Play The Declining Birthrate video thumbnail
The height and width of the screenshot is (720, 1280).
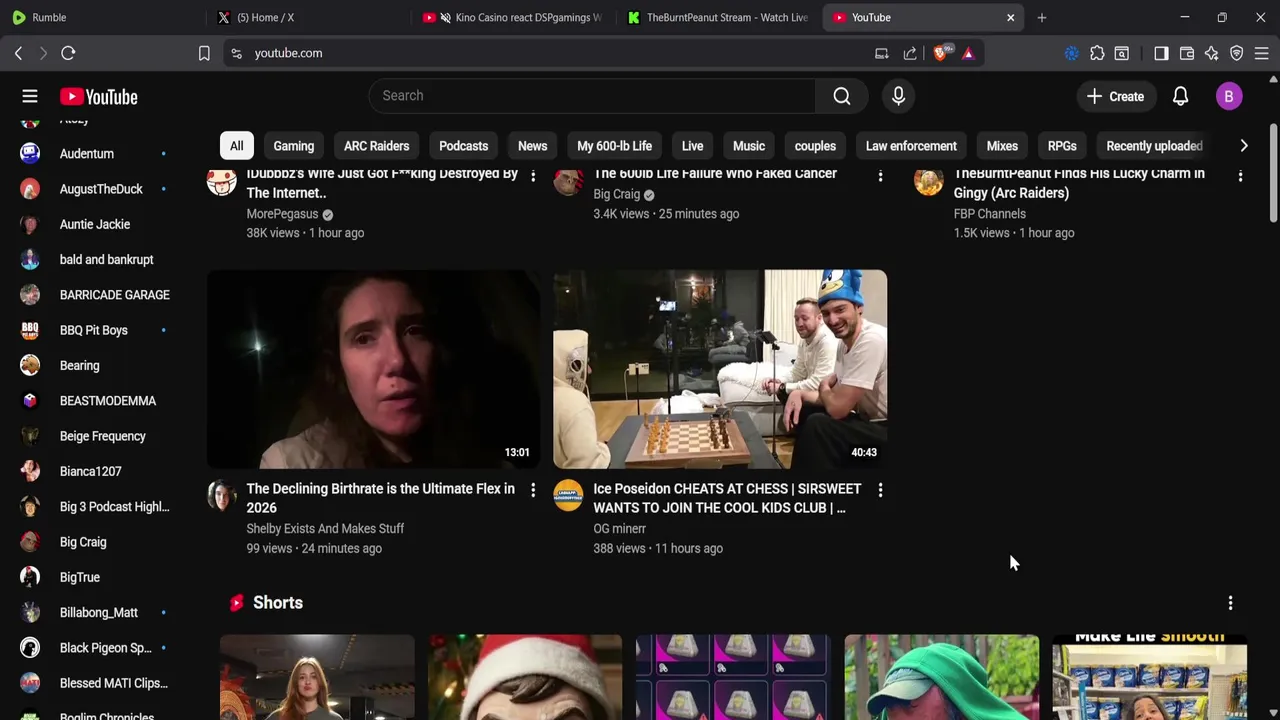point(373,369)
